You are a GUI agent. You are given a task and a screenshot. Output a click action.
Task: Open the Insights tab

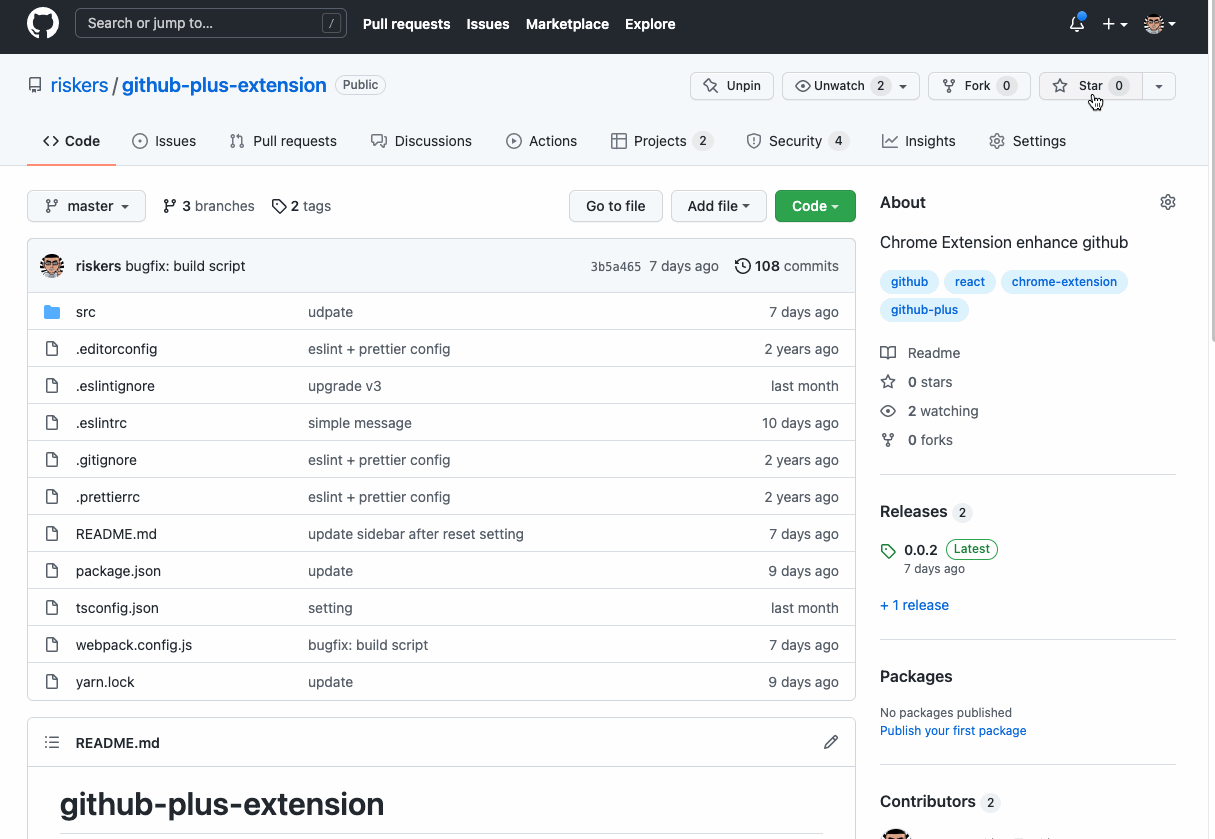click(919, 141)
